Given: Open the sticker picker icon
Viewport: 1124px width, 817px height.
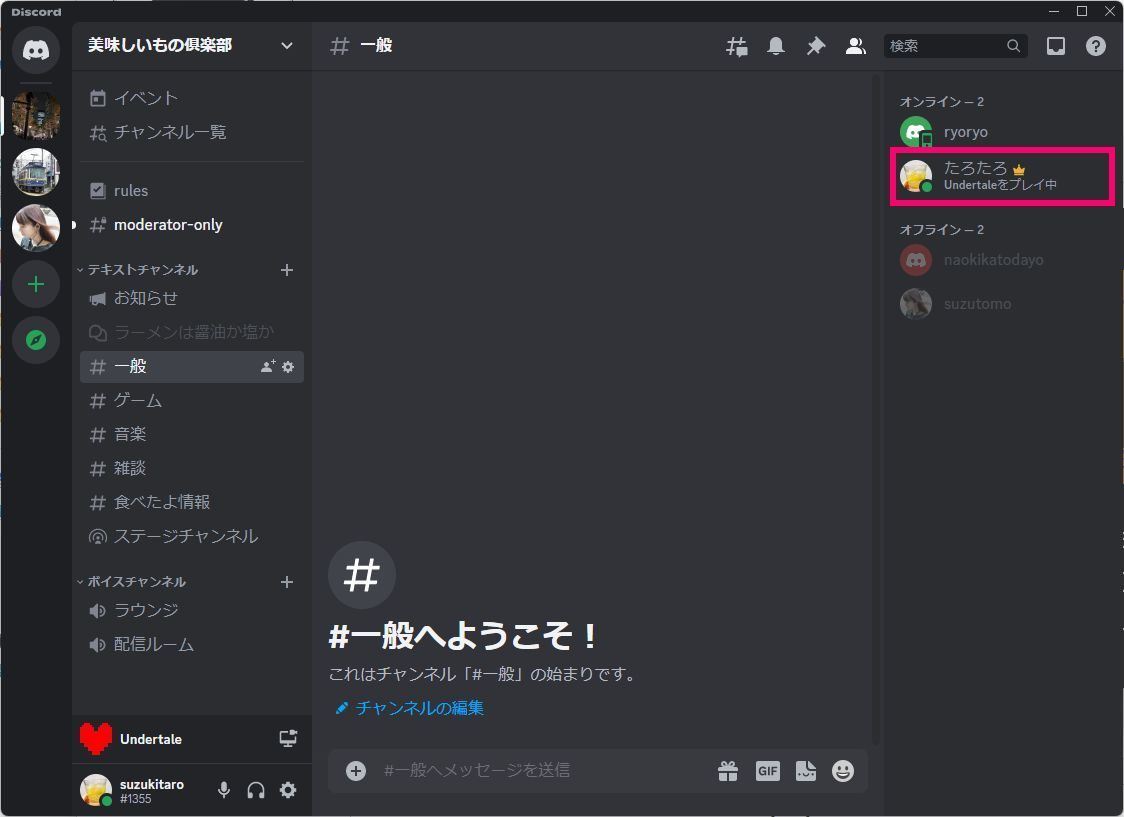Looking at the screenshot, I should 806,770.
